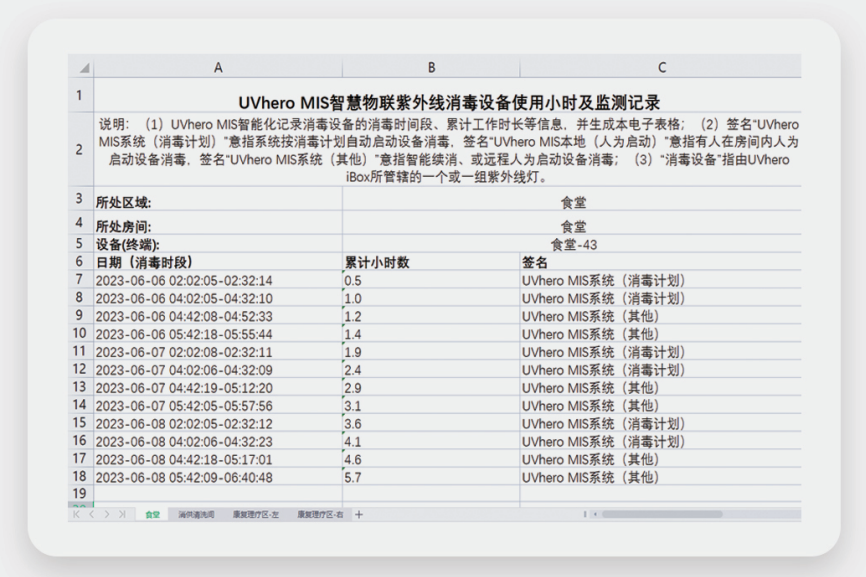The height and width of the screenshot is (577, 866).
Task: Select cumulative hours cell '4.6'
Action: pyautogui.click(x=431, y=459)
